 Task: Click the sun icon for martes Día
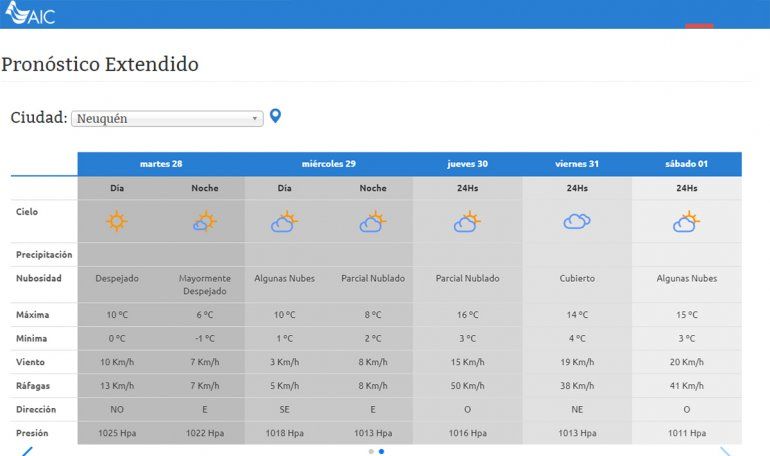117,222
